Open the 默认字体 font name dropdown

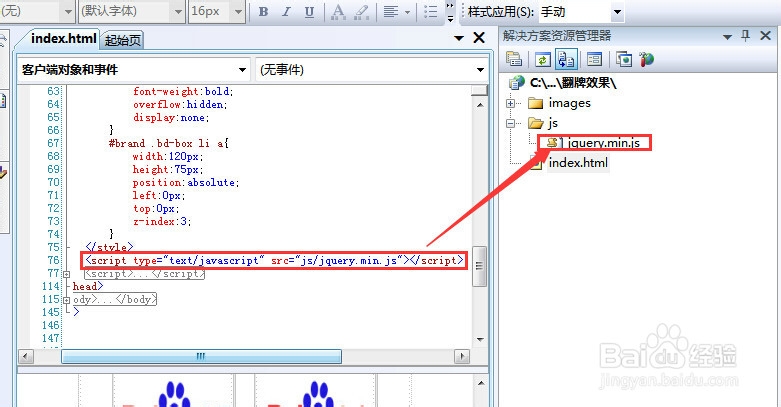coord(179,11)
